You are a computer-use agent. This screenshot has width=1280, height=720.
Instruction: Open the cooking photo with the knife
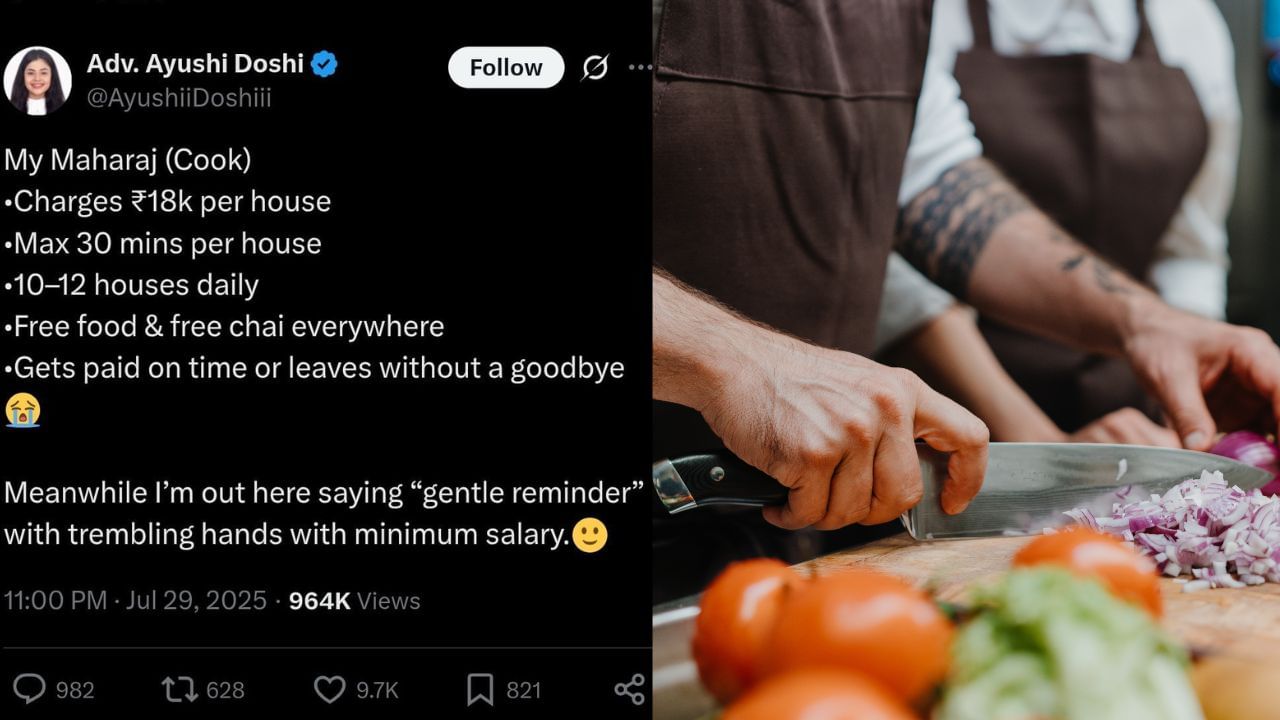[966, 360]
